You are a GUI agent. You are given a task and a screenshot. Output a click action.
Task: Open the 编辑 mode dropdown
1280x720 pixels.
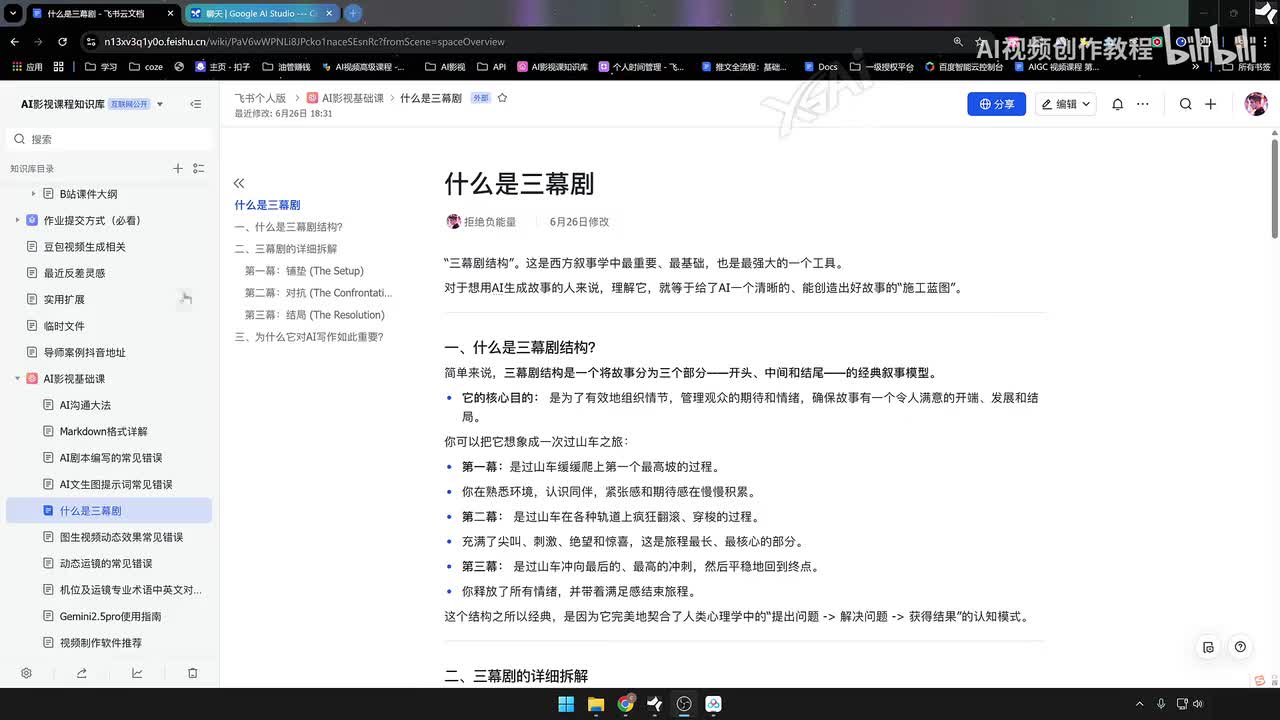[1065, 104]
